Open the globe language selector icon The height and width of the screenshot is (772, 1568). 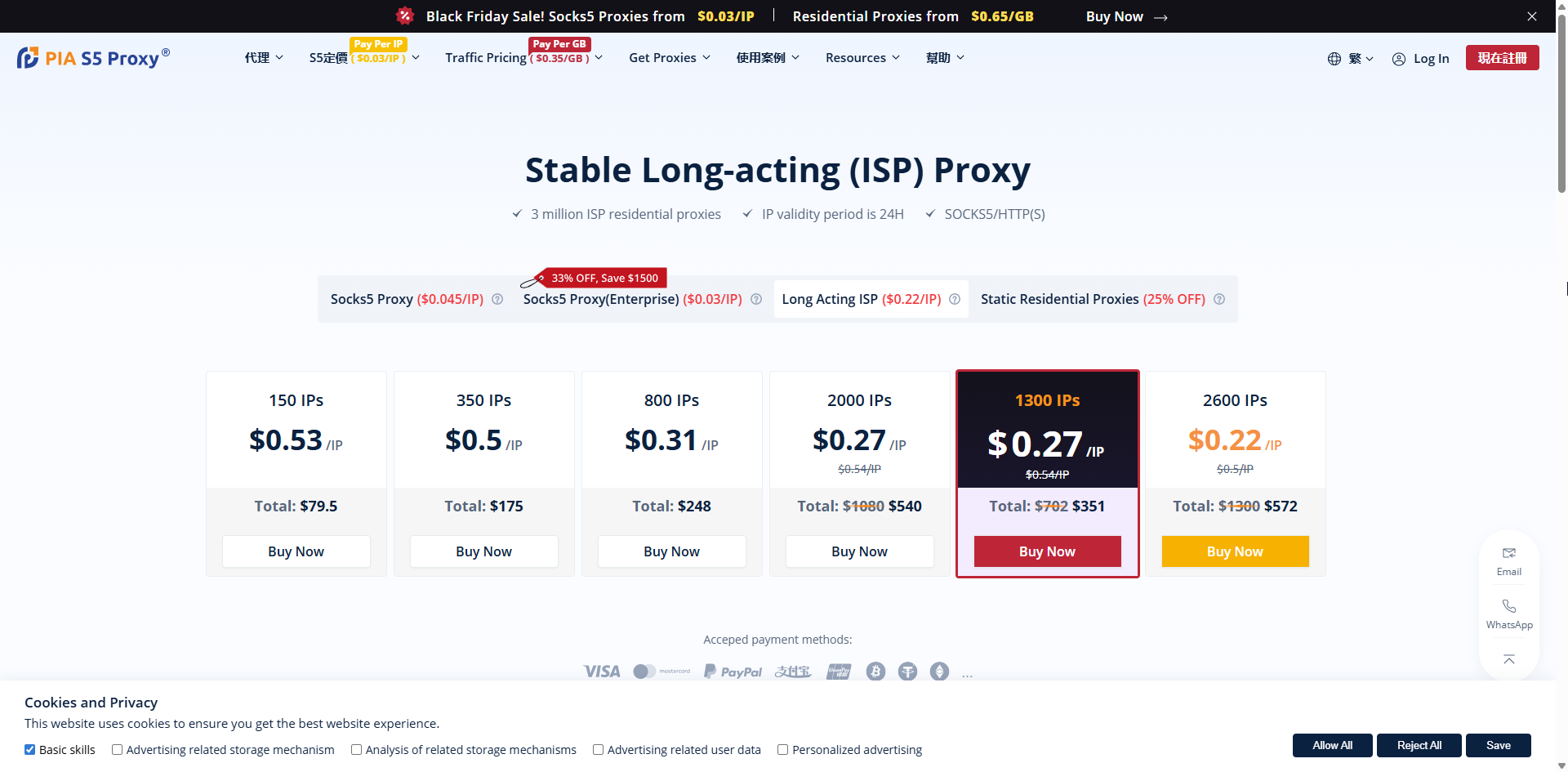1334,58
